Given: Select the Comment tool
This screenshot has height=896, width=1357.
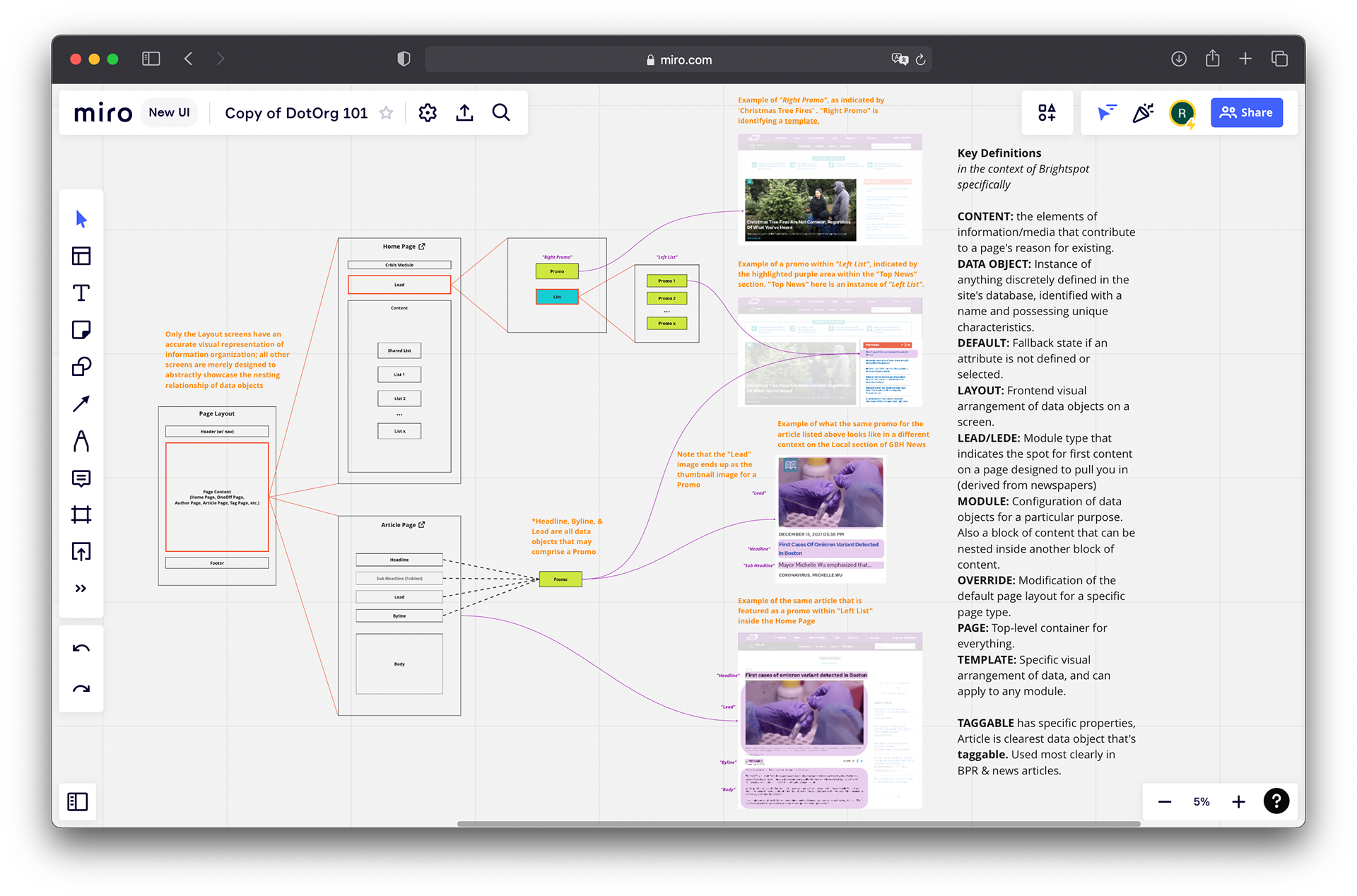Looking at the screenshot, I should pos(81,478).
